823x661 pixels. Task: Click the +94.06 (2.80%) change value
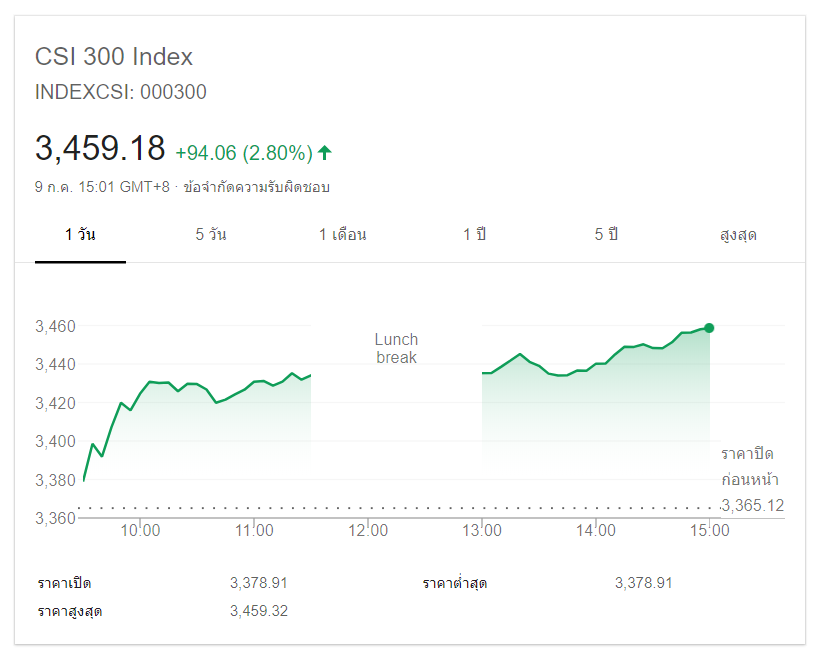[x=244, y=153]
